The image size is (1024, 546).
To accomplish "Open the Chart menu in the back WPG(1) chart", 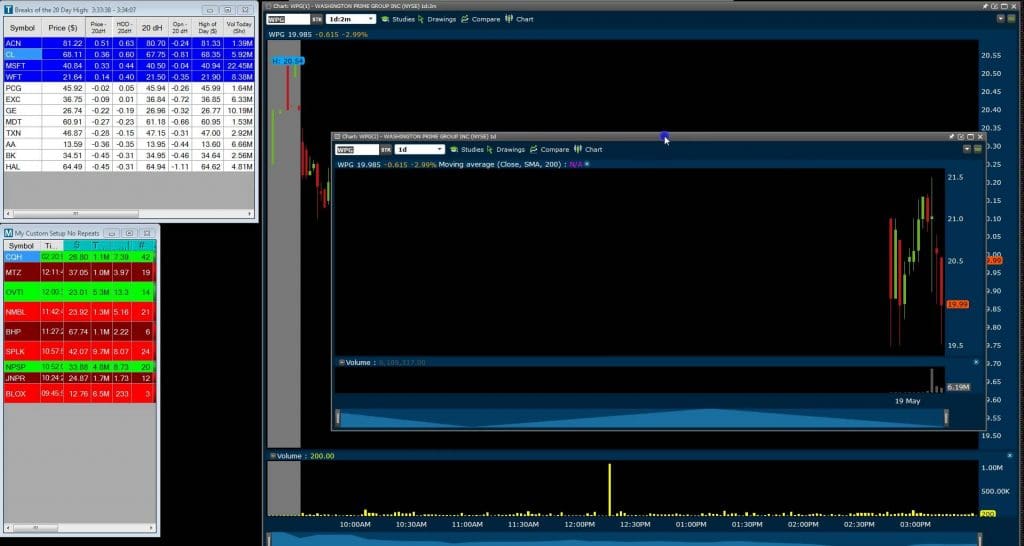I will (x=519, y=19).
